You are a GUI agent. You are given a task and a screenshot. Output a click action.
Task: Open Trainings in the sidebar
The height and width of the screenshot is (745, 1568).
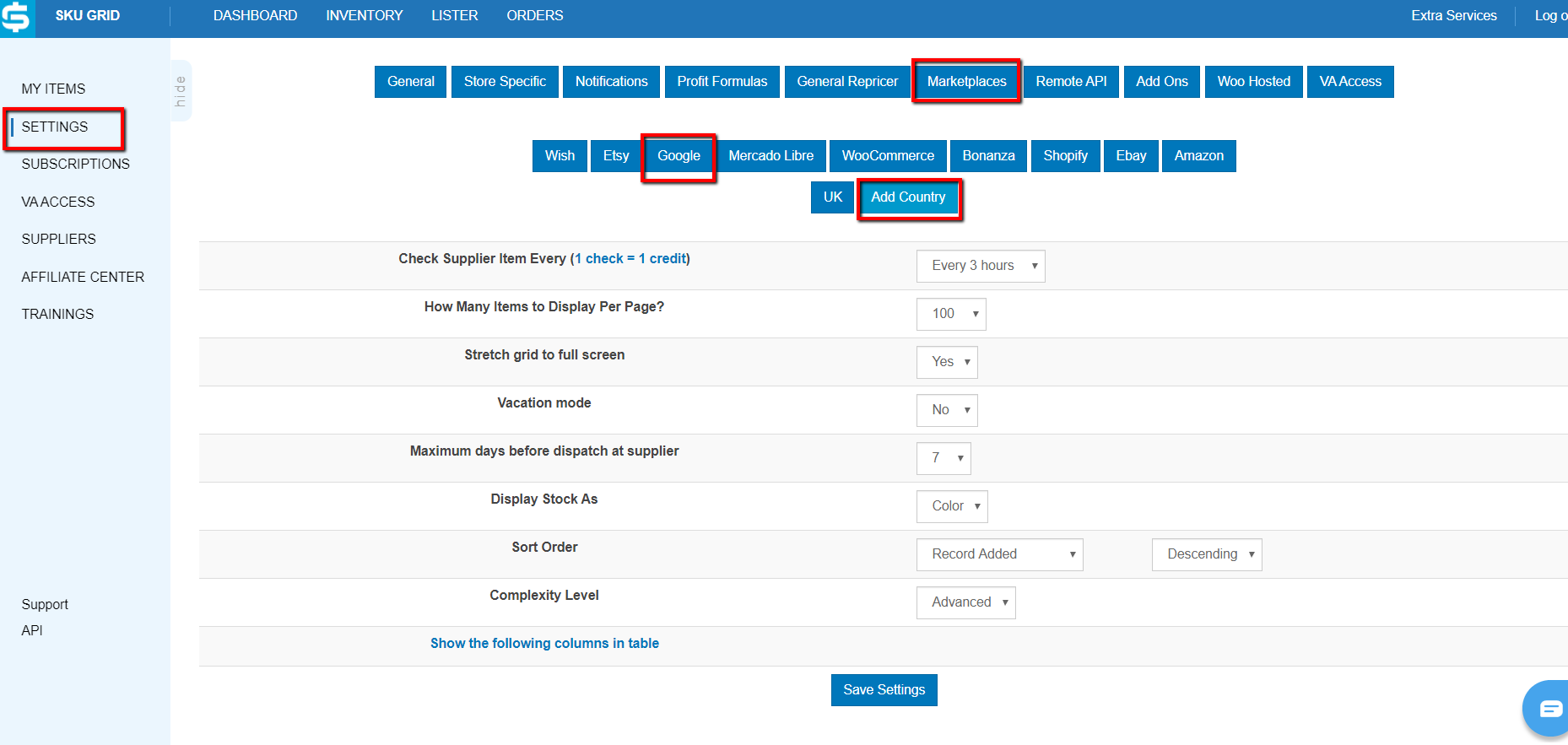(57, 314)
